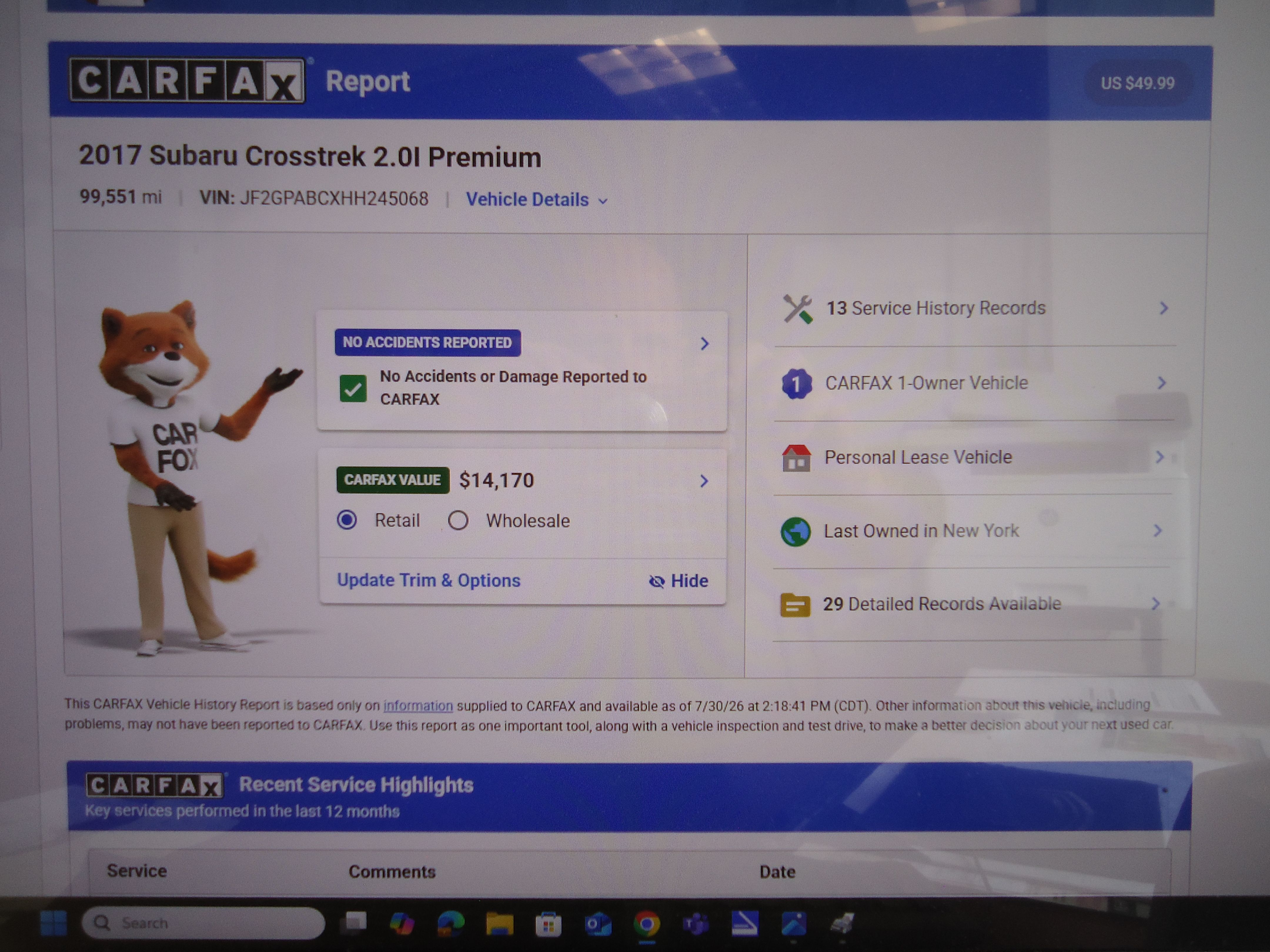Follow the 'information' hyperlink in the disclaimer

pos(418,706)
